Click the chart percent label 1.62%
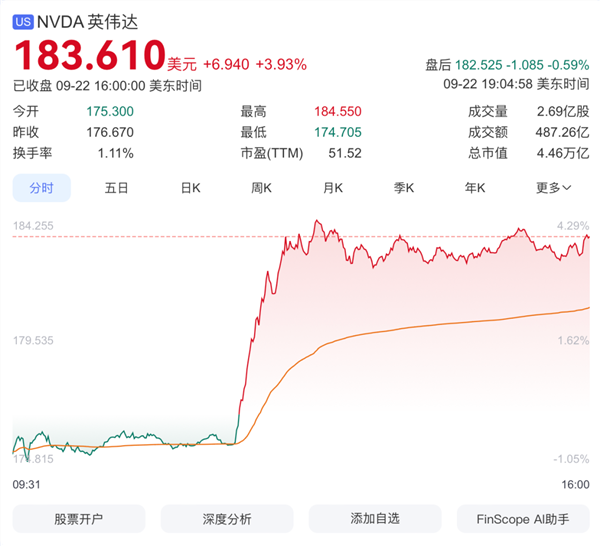The height and width of the screenshot is (546, 600). coord(573,340)
